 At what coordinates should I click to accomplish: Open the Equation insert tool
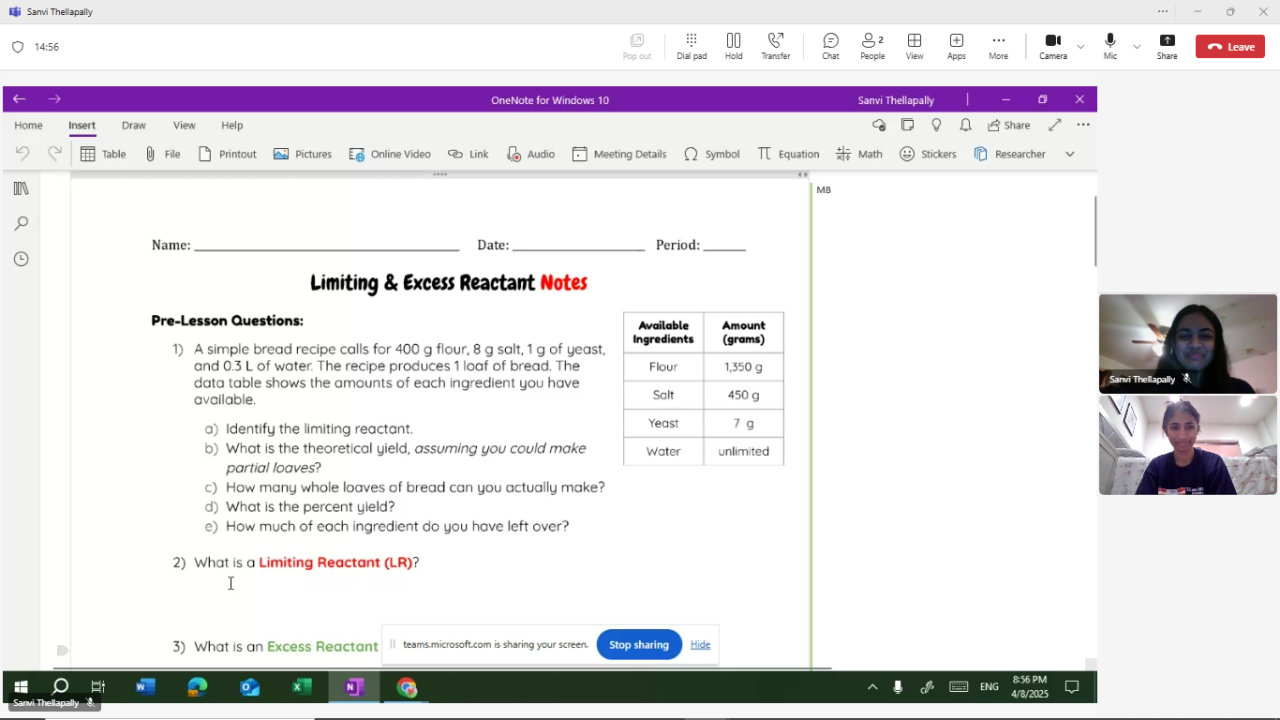(788, 154)
